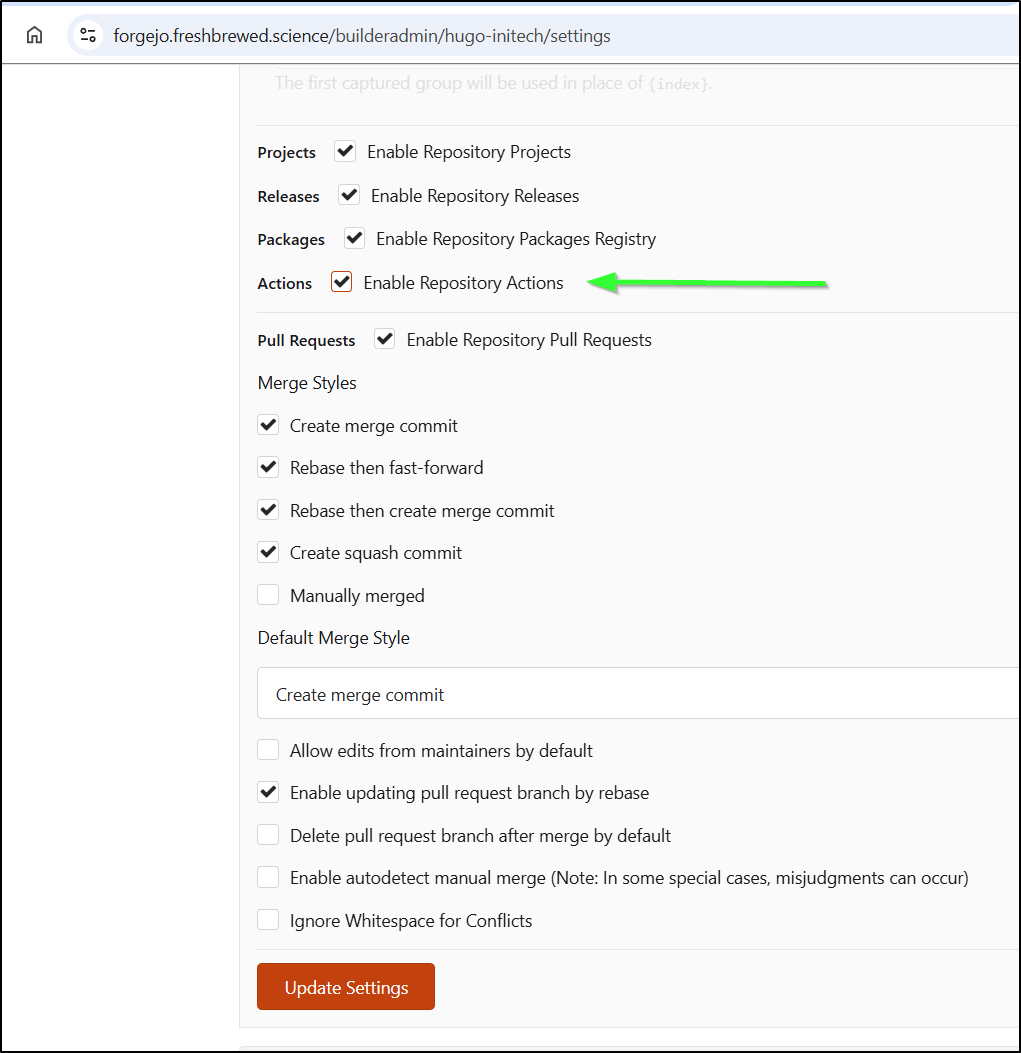Disable Enable Repository Projects checkbox
1021x1053 pixels.
(345, 152)
